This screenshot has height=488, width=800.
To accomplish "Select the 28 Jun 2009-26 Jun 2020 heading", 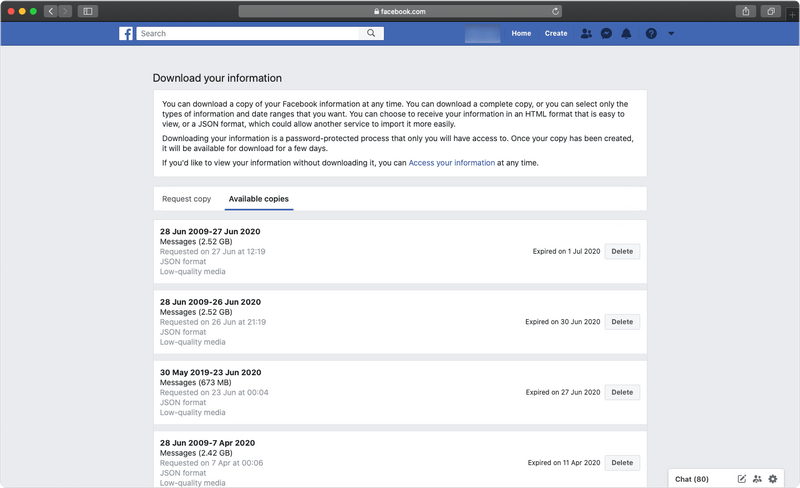I will (x=210, y=302).
